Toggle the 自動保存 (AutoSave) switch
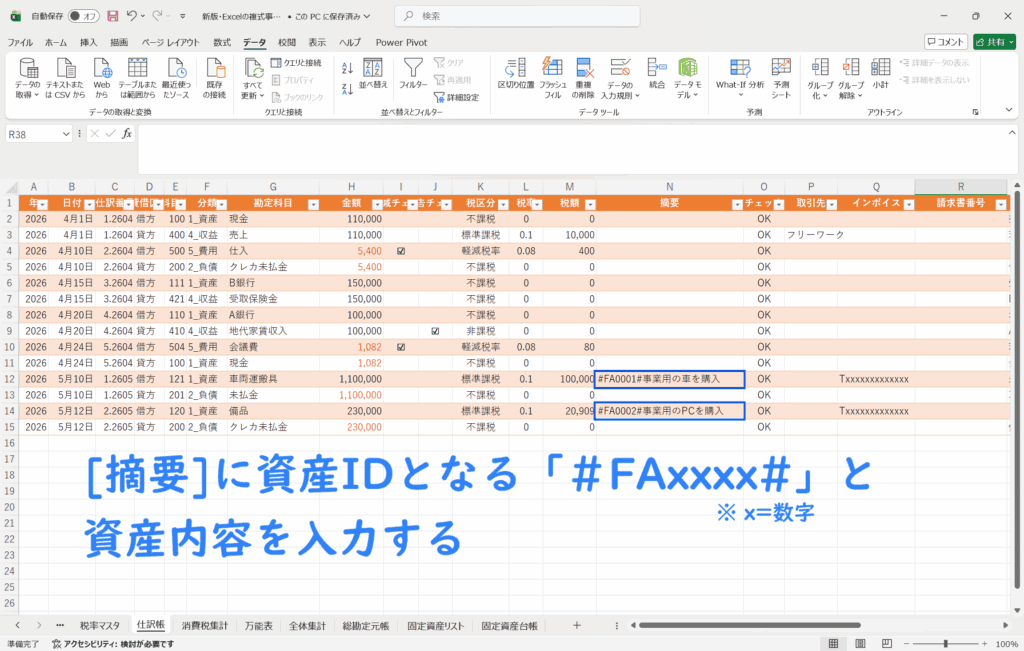The width and height of the screenshot is (1024, 651). click(86, 16)
